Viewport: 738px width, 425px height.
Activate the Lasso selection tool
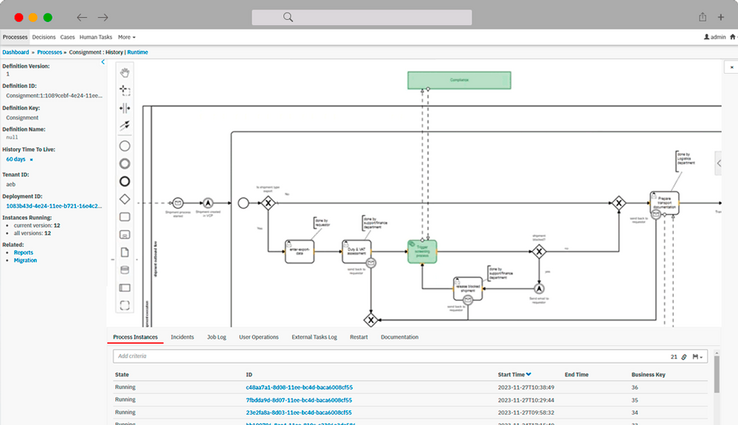click(125, 90)
